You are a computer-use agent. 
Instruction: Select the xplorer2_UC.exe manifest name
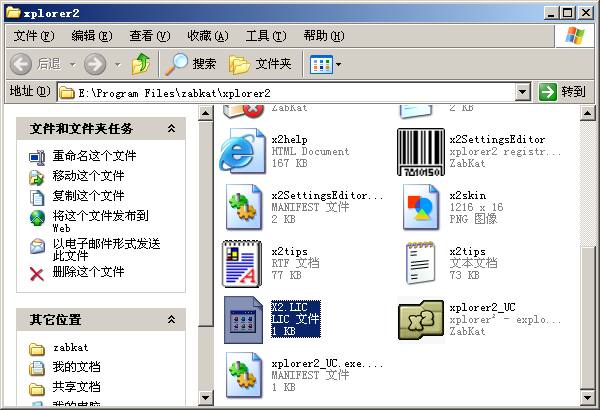pos(327,363)
